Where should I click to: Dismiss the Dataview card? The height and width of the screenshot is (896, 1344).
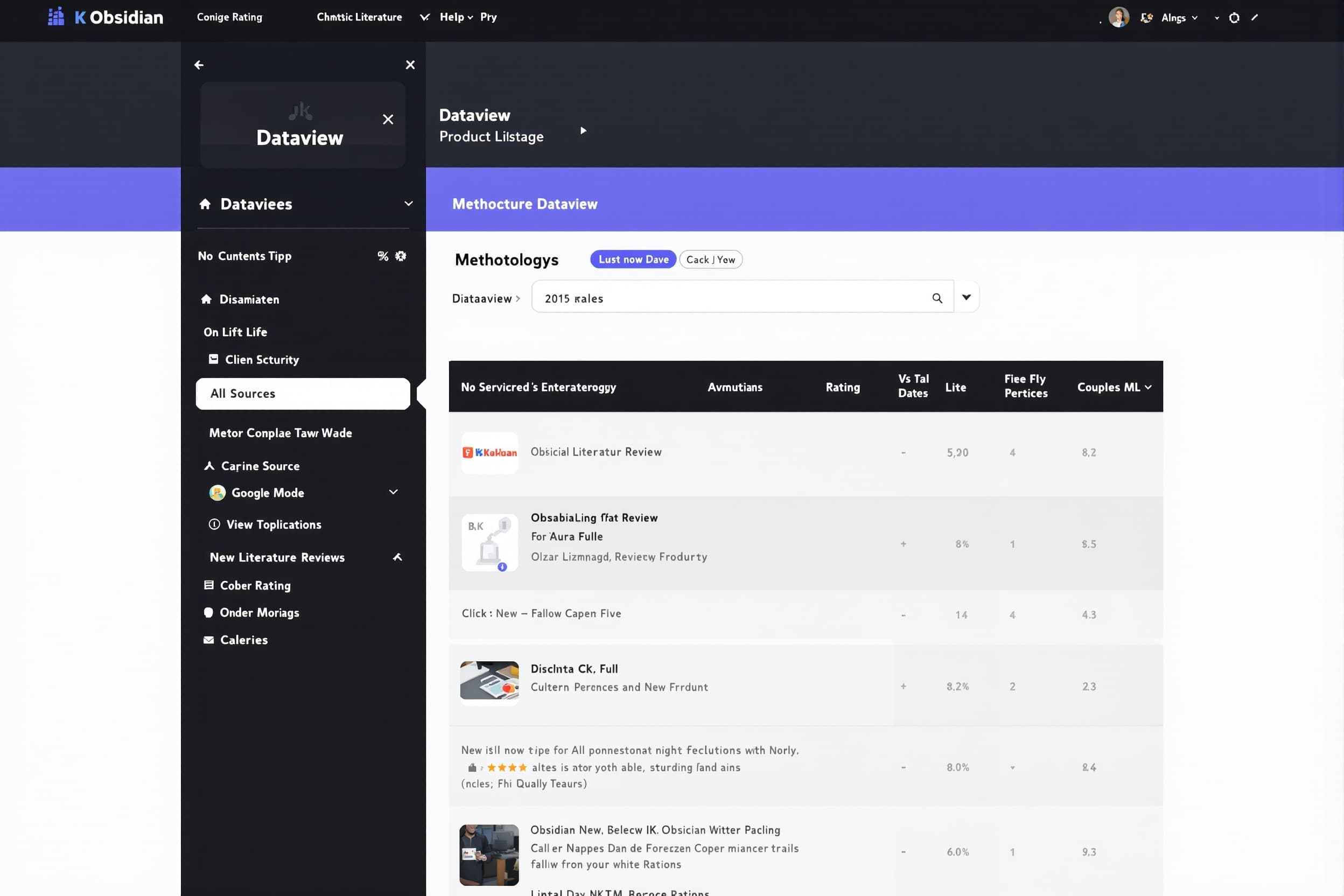pyautogui.click(x=388, y=120)
